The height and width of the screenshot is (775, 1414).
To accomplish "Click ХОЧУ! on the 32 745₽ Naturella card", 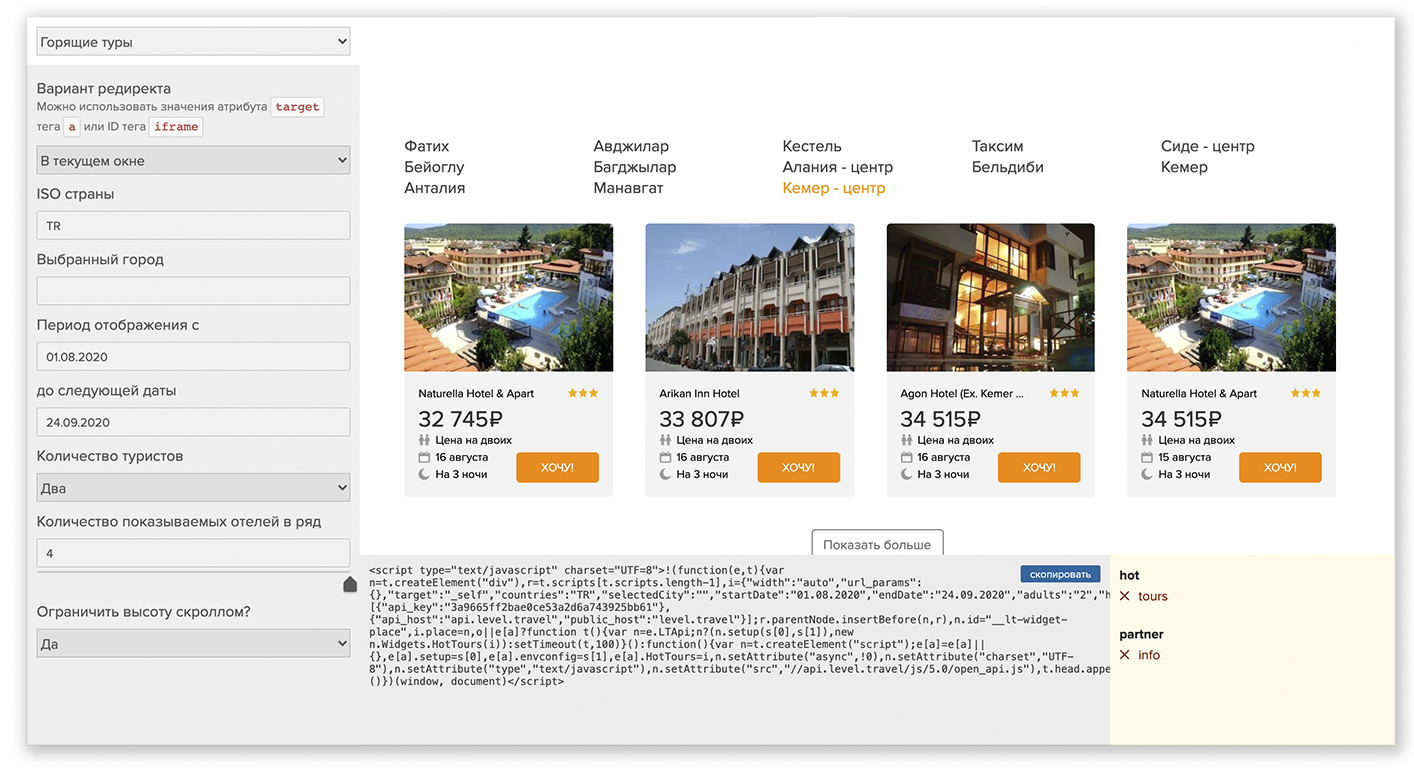I will tap(557, 467).
